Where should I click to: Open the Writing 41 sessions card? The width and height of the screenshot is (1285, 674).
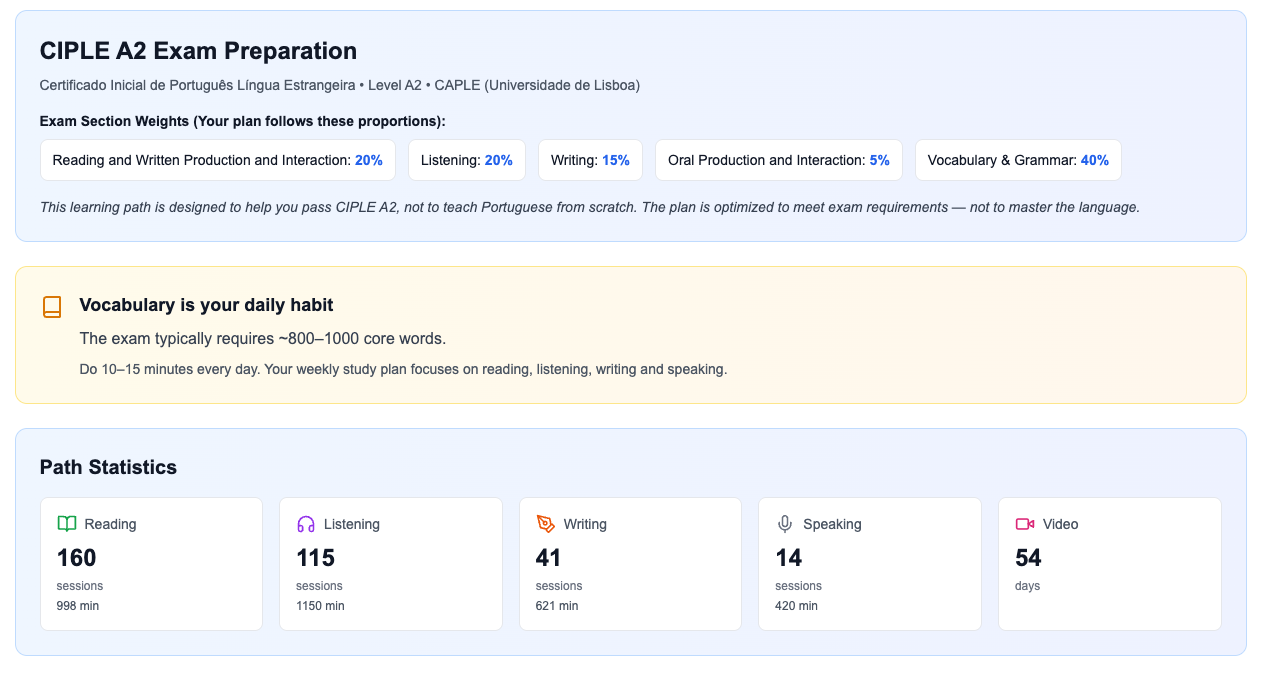pyautogui.click(x=630, y=564)
